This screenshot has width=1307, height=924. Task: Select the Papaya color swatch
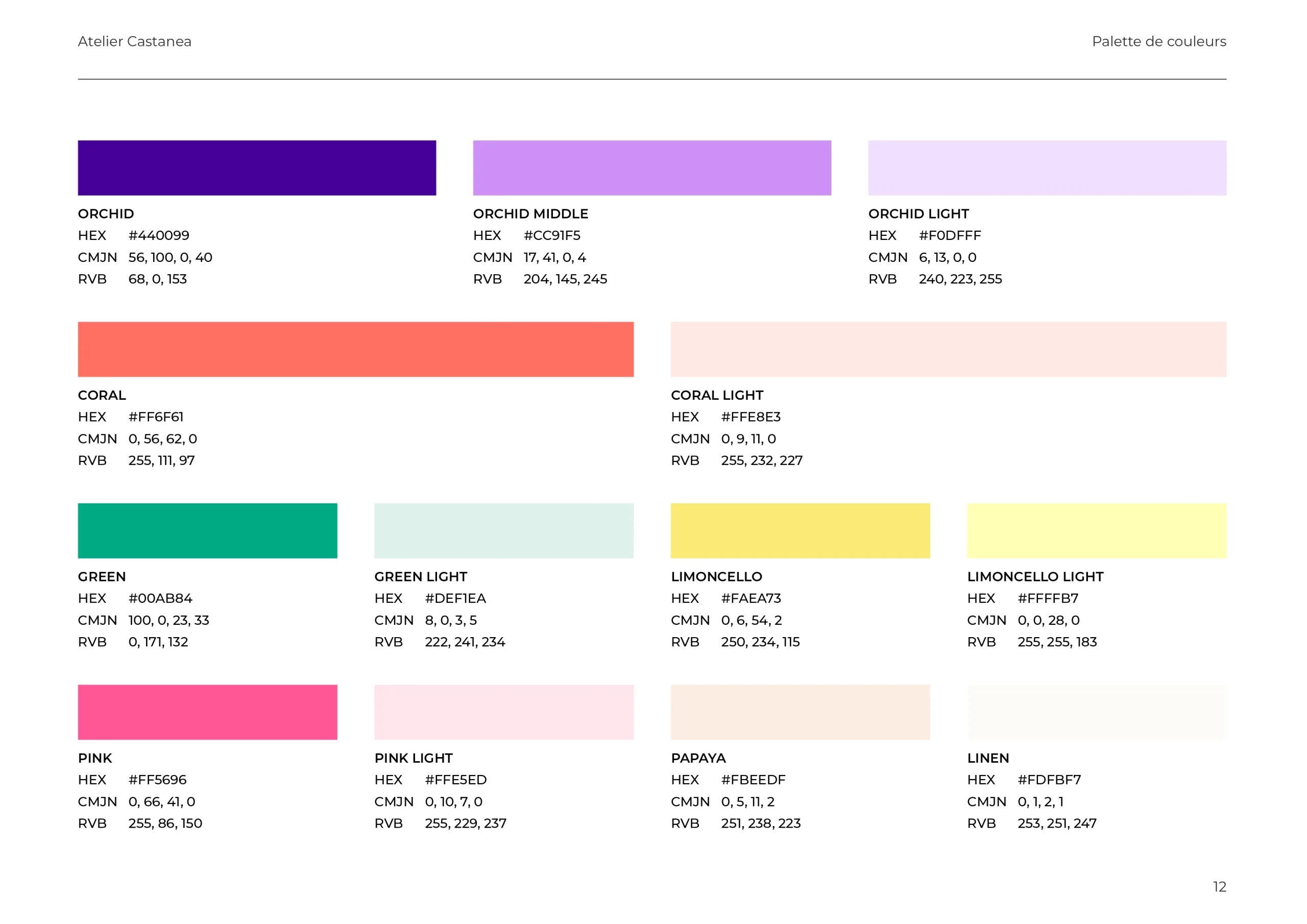pos(800,712)
